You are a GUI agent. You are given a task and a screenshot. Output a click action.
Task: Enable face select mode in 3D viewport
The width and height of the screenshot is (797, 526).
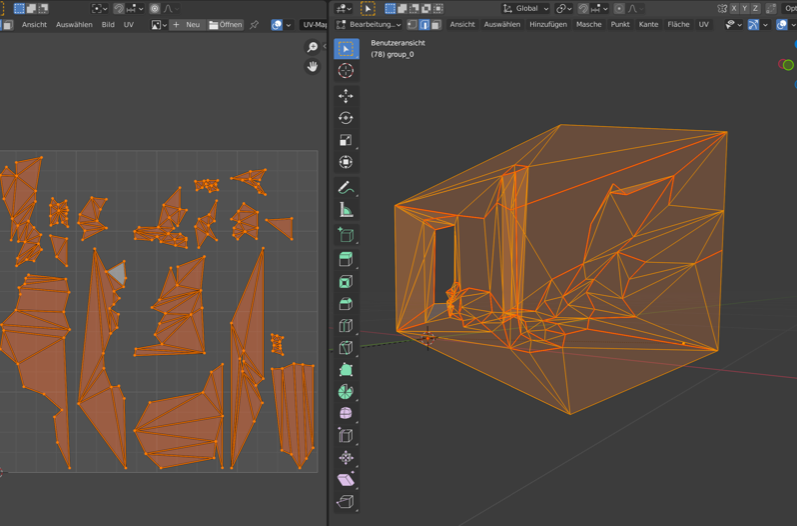(x=436, y=24)
